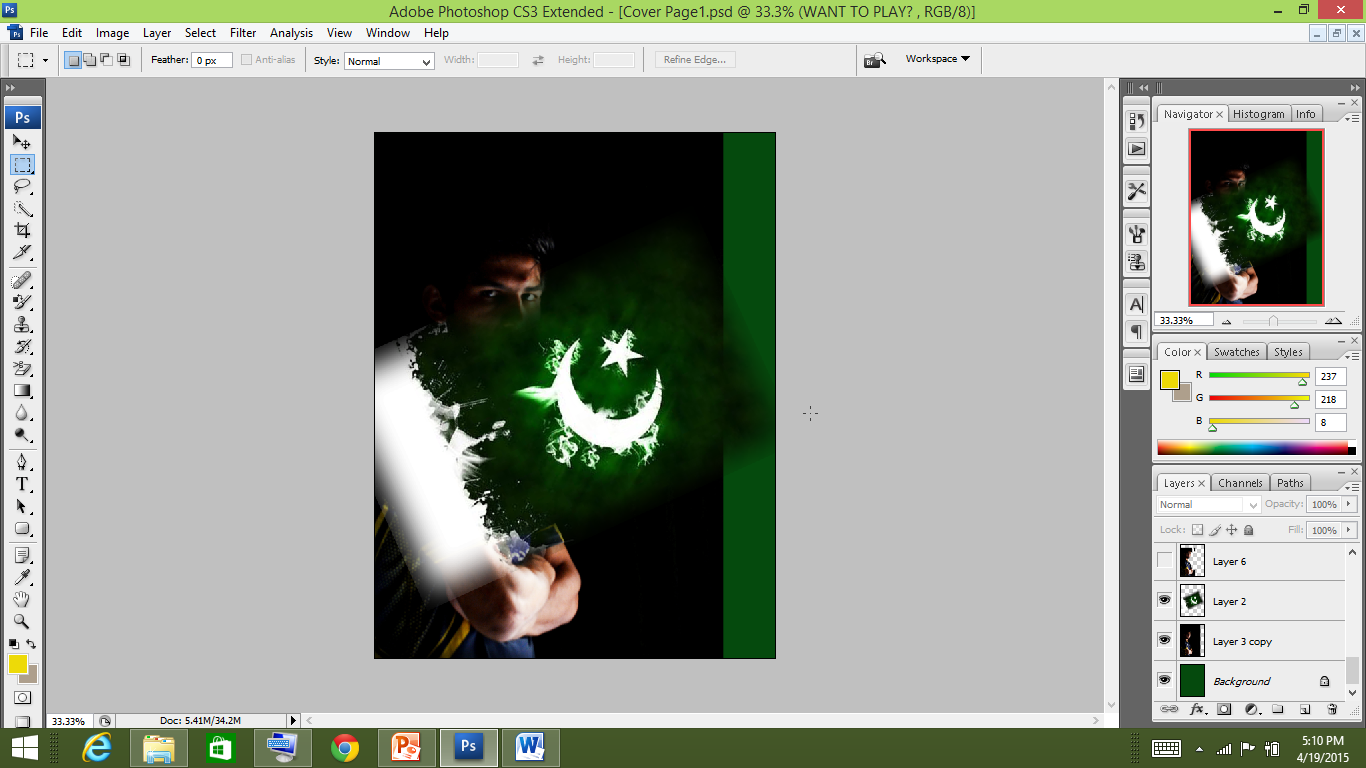The height and width of the screenshot is (768, 1366).
Task: Toggle Lock position icon
Action: (1232, 530)
